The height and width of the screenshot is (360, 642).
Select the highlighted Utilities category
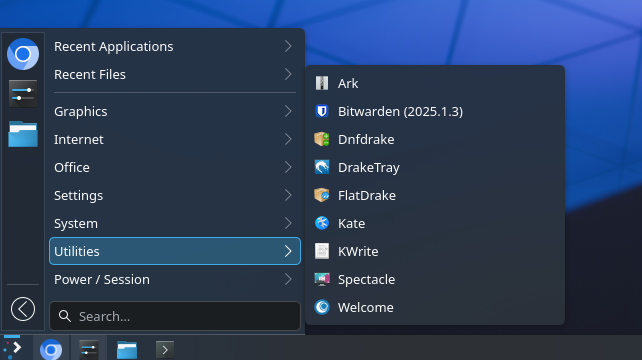(x=175, y=251)
